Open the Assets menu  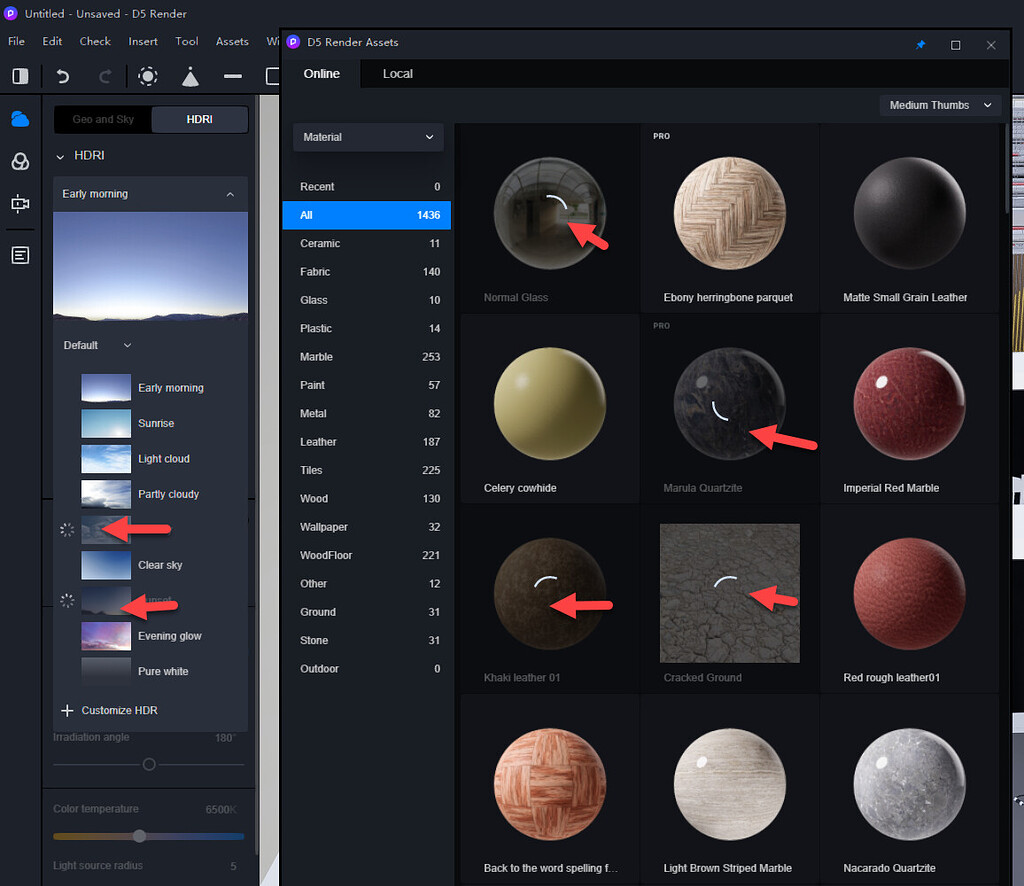232,41
